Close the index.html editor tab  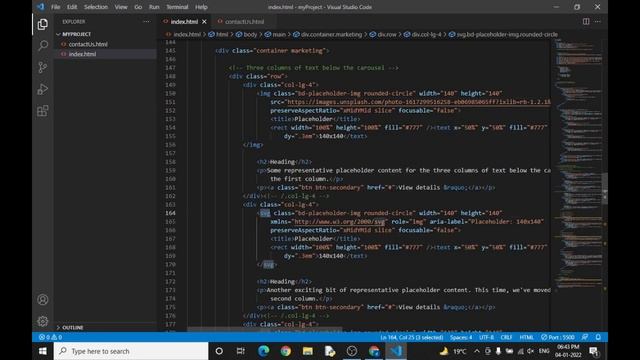pyautogui.click(x=204, y=22)
